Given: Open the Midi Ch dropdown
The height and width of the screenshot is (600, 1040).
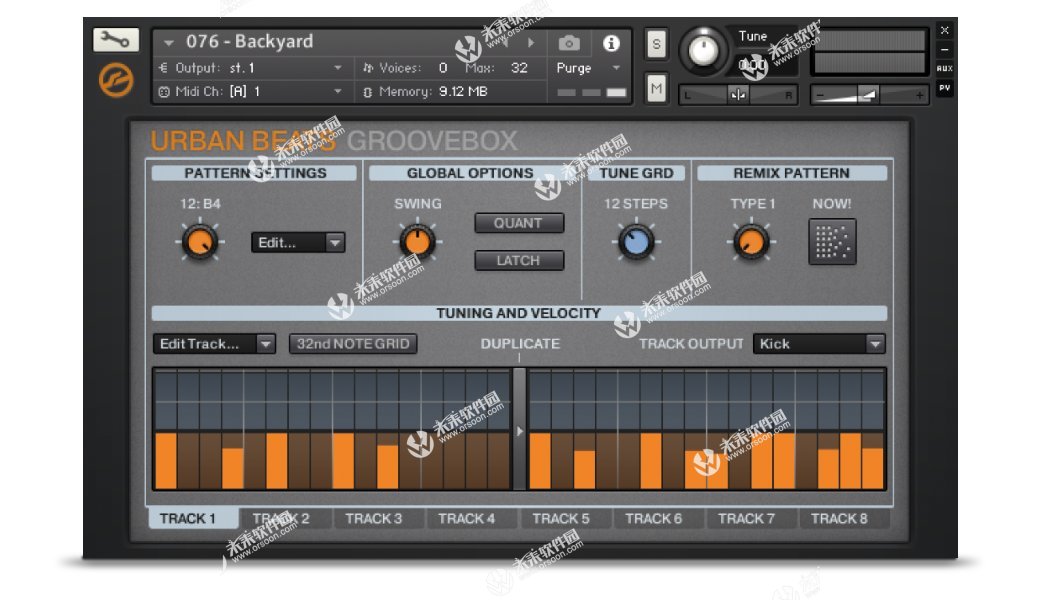Looking at the screenshot, I should tap(338, 91).
